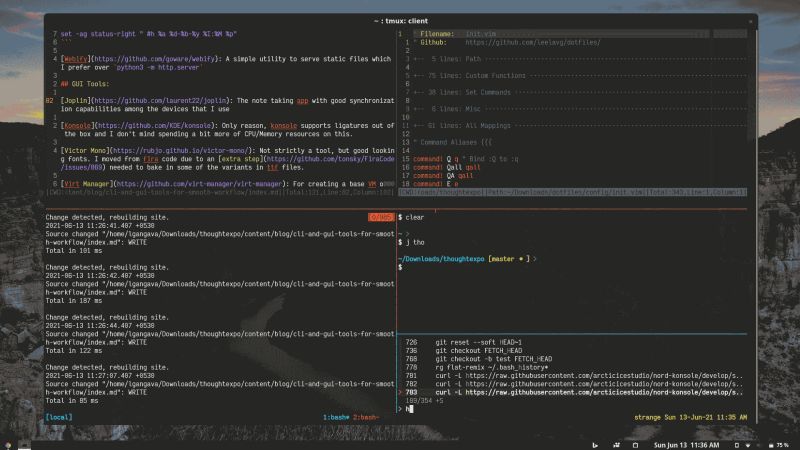
Task: Switch to tmux window 2:bash
Action: 366,417
